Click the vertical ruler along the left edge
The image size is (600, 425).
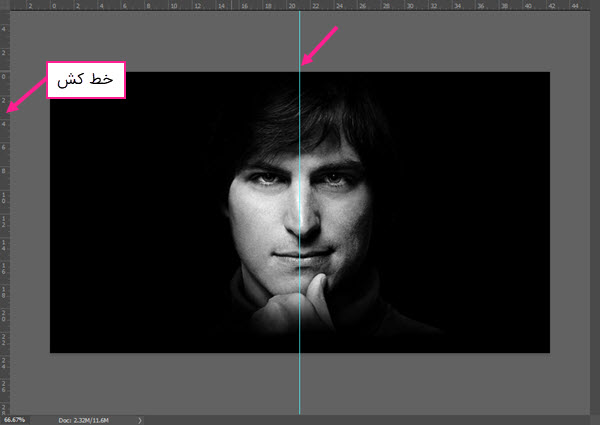[x=5, y=212]
